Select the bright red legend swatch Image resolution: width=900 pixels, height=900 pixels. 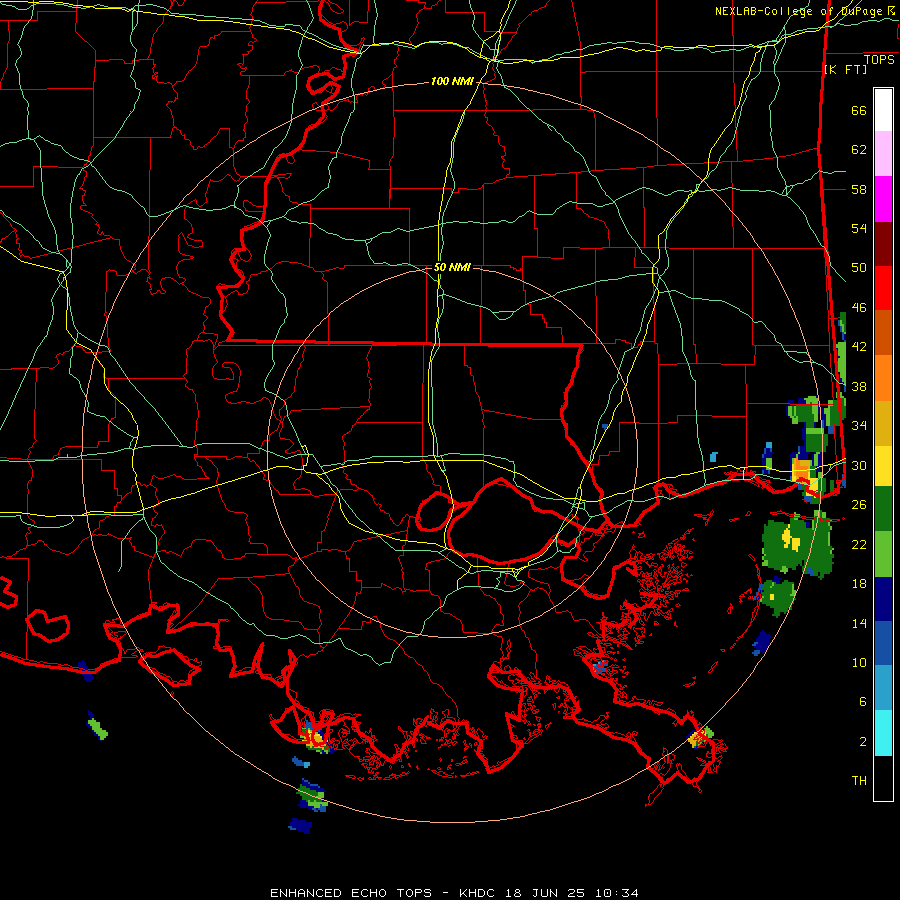pyautogui.click(x=883, y=288)
